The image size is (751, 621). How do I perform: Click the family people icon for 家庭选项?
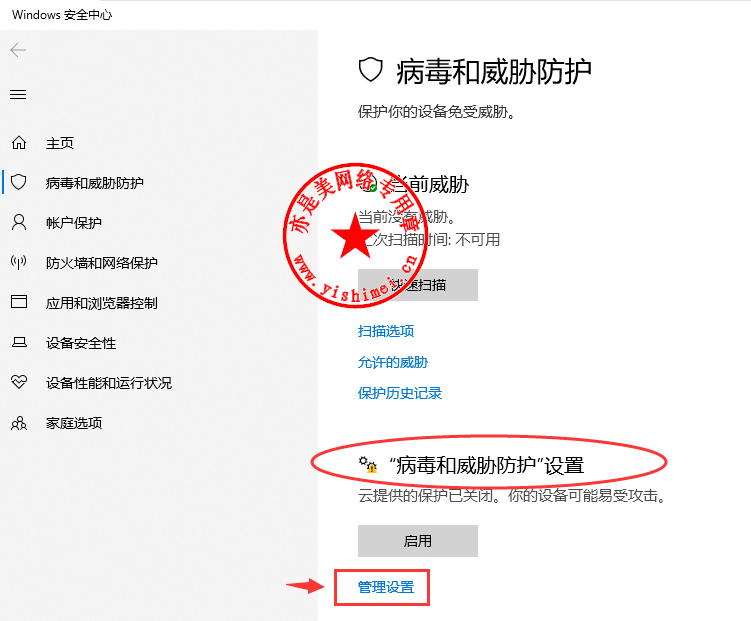[x=19, y=423]
